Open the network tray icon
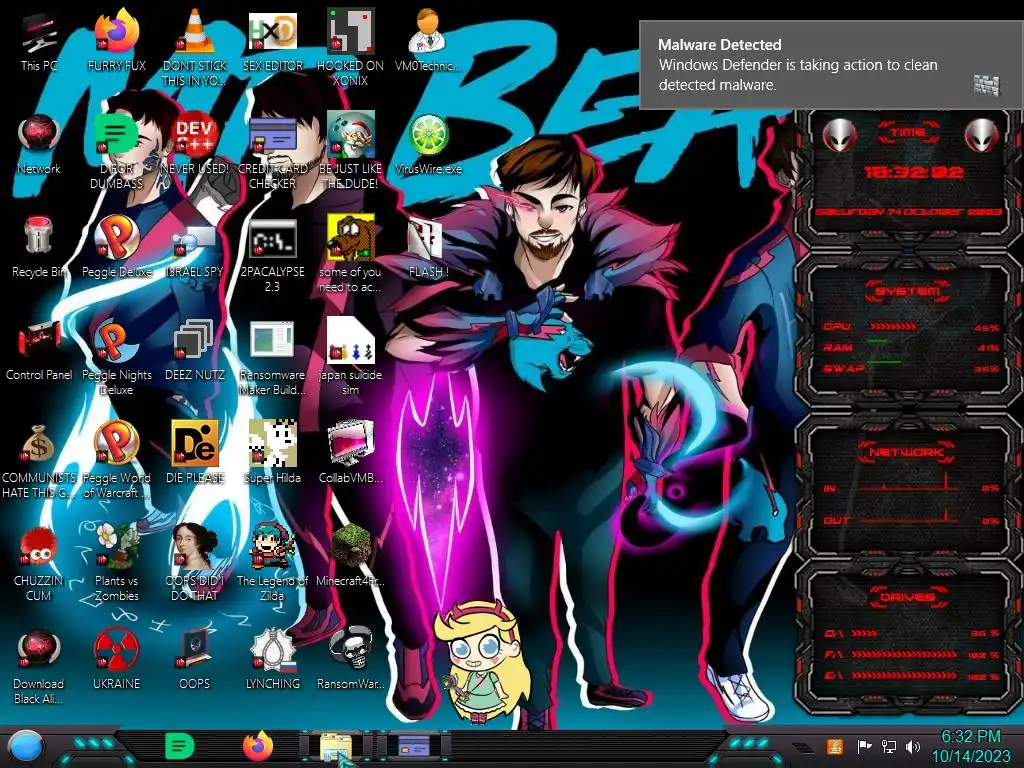 [889, 746]
